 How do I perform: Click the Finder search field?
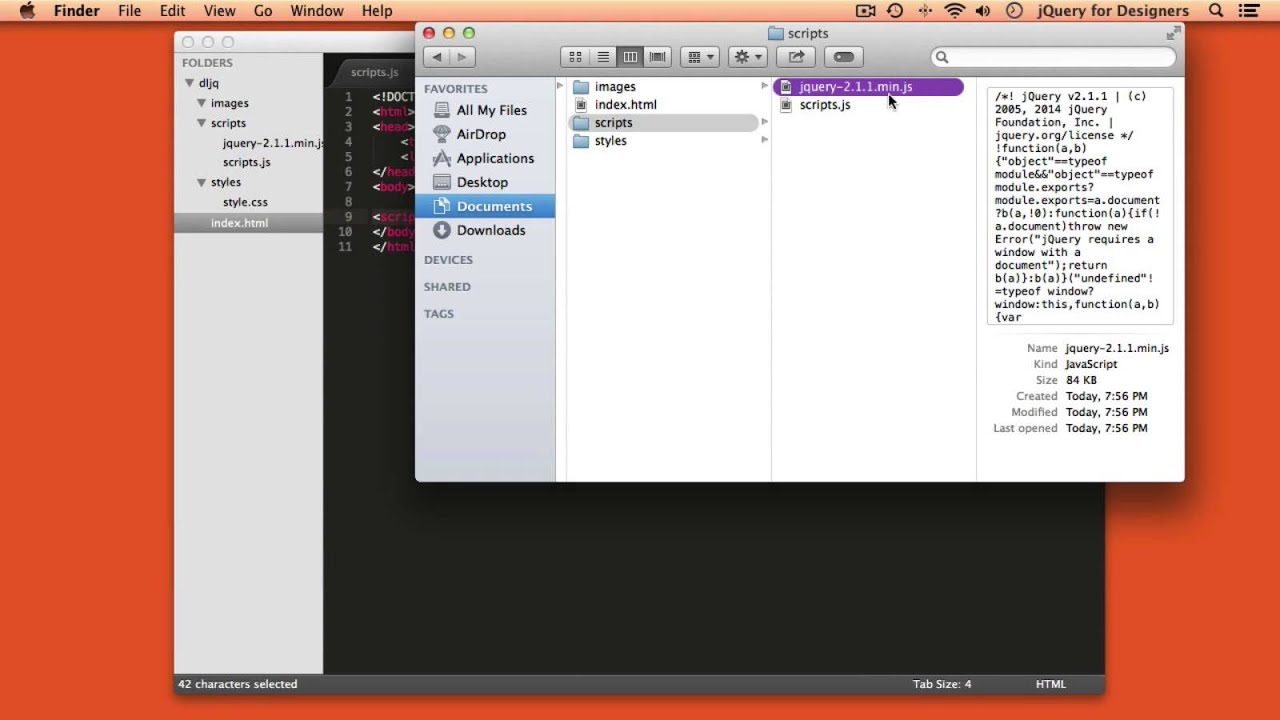click(1053, 57)
